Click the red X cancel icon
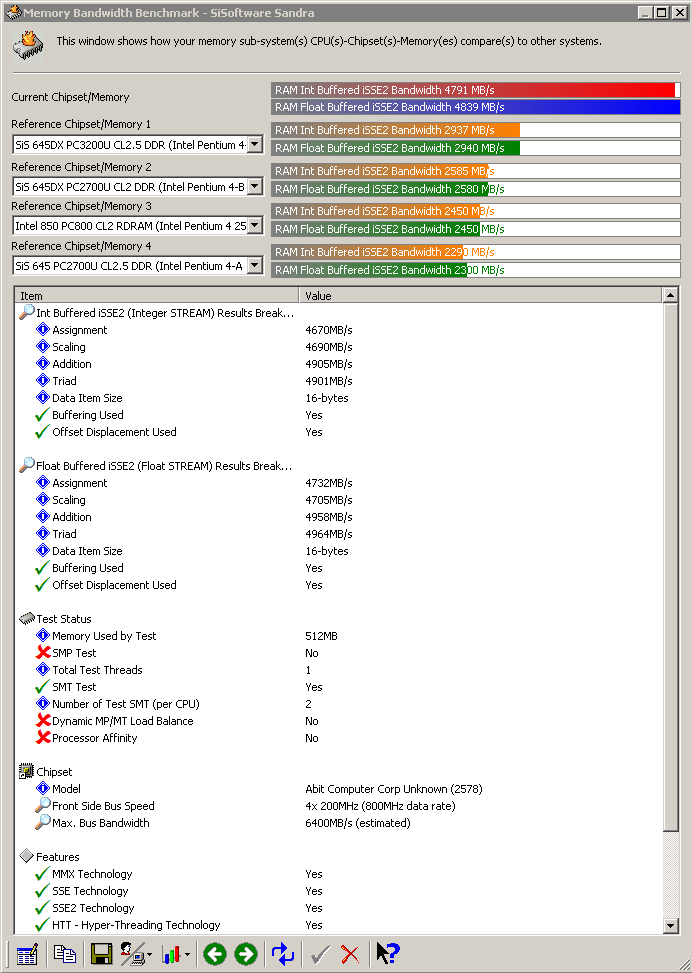 click(x=350, y=954)
